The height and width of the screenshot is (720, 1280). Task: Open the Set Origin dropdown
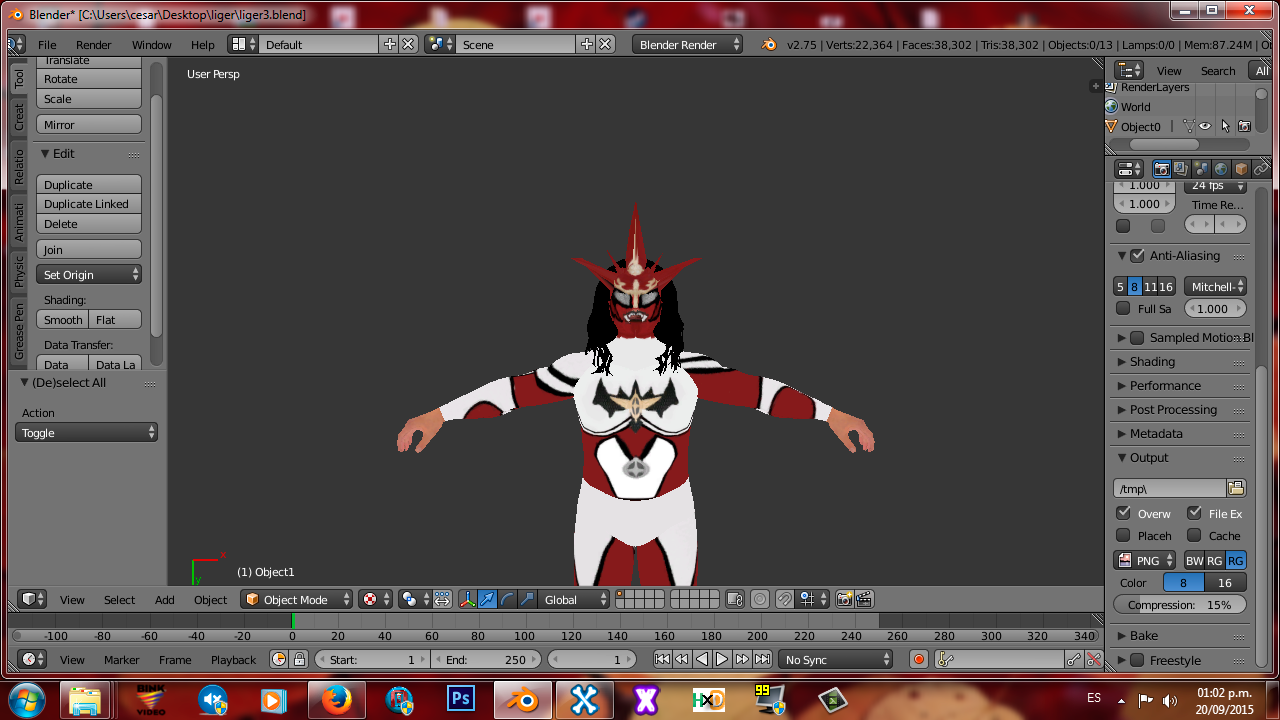pyautogui.click(x=89, y=274)
